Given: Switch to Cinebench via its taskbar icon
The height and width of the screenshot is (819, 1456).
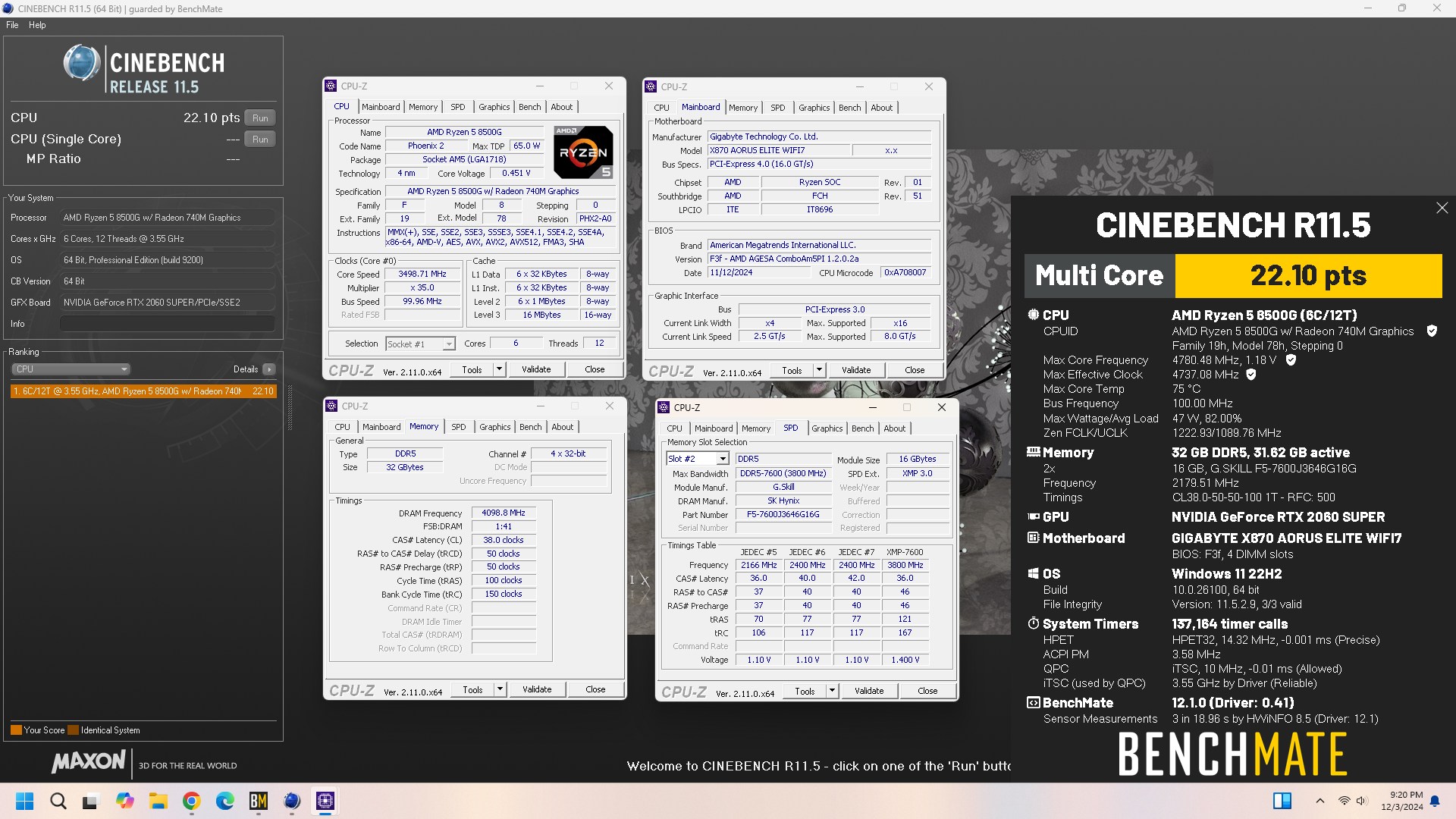Looking at the screenshot, I should (x=292, y=801).
